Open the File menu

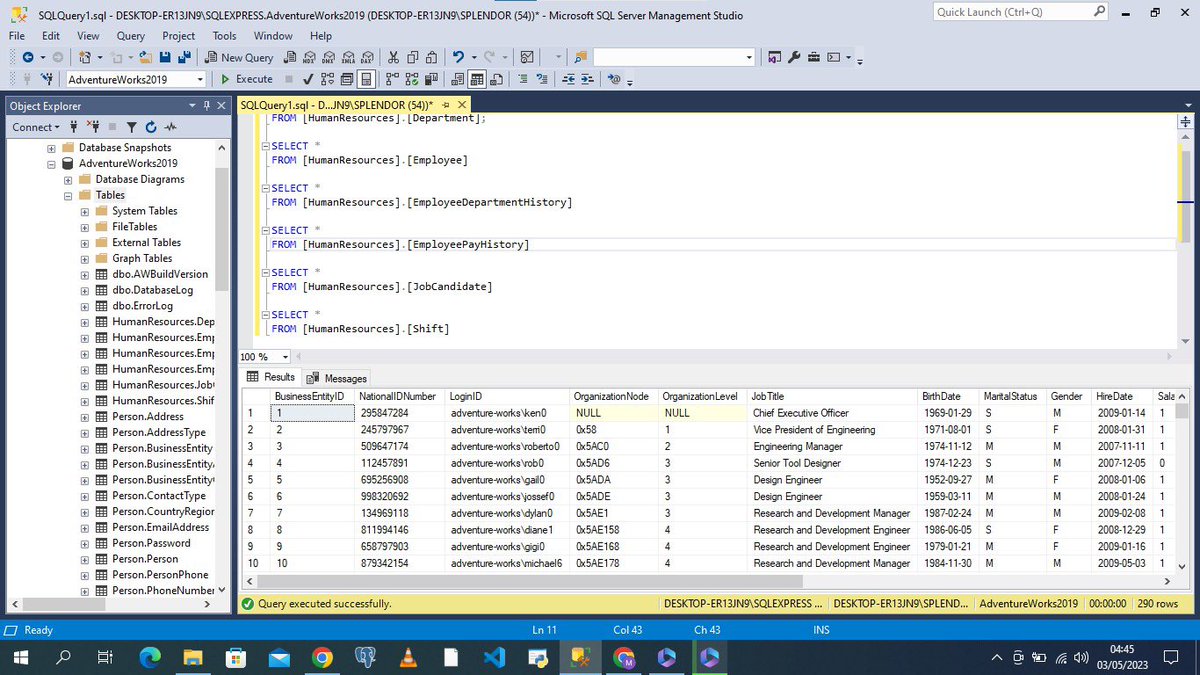[17, 35]
